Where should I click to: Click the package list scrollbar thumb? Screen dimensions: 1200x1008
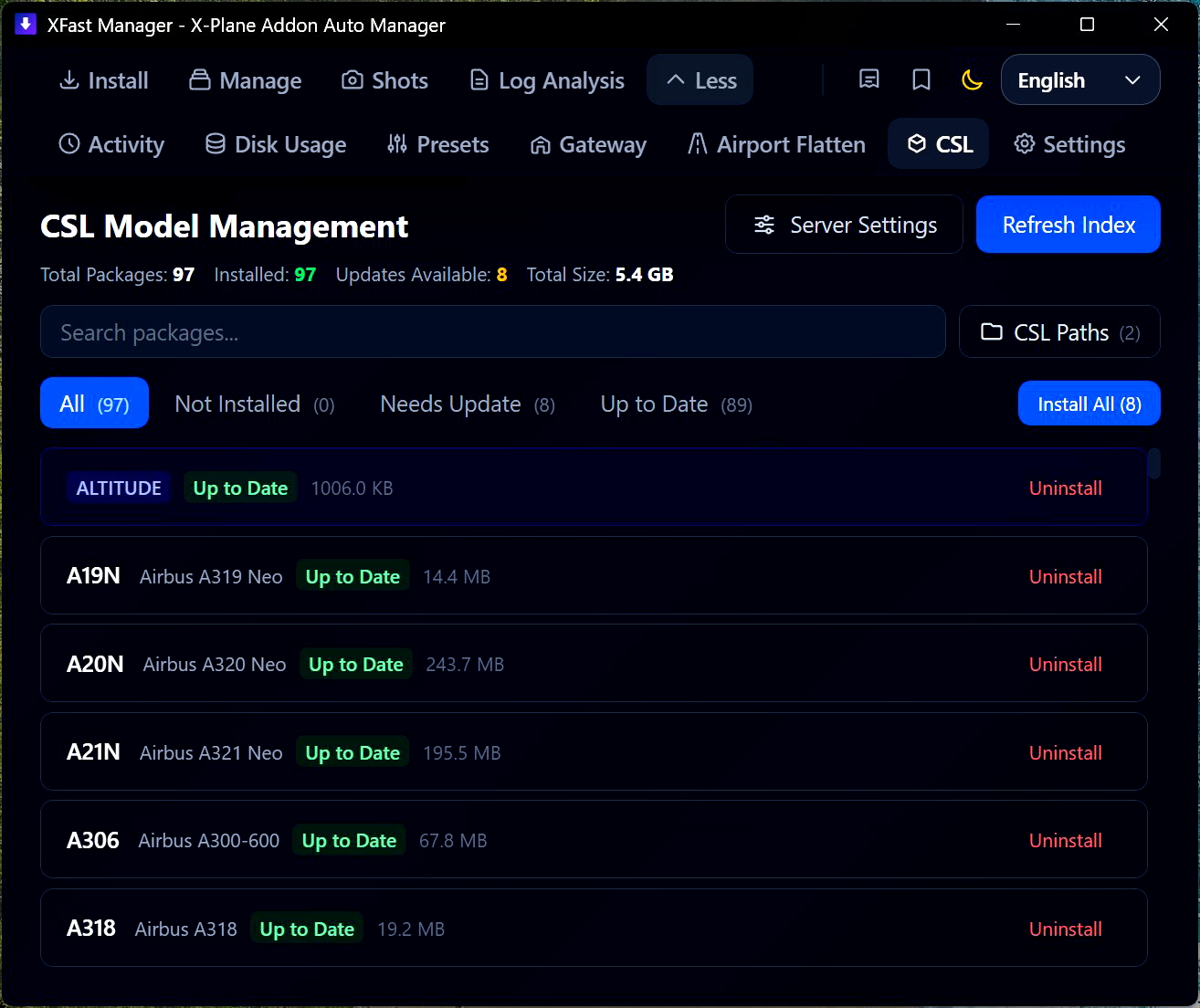point(1154,463)
